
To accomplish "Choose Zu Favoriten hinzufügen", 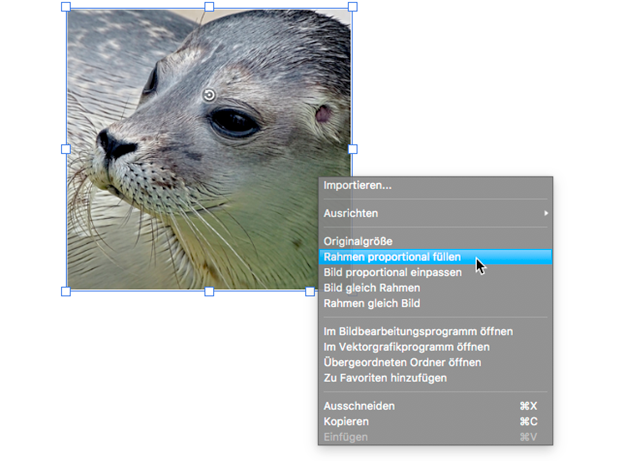I will tap(385, 377).
